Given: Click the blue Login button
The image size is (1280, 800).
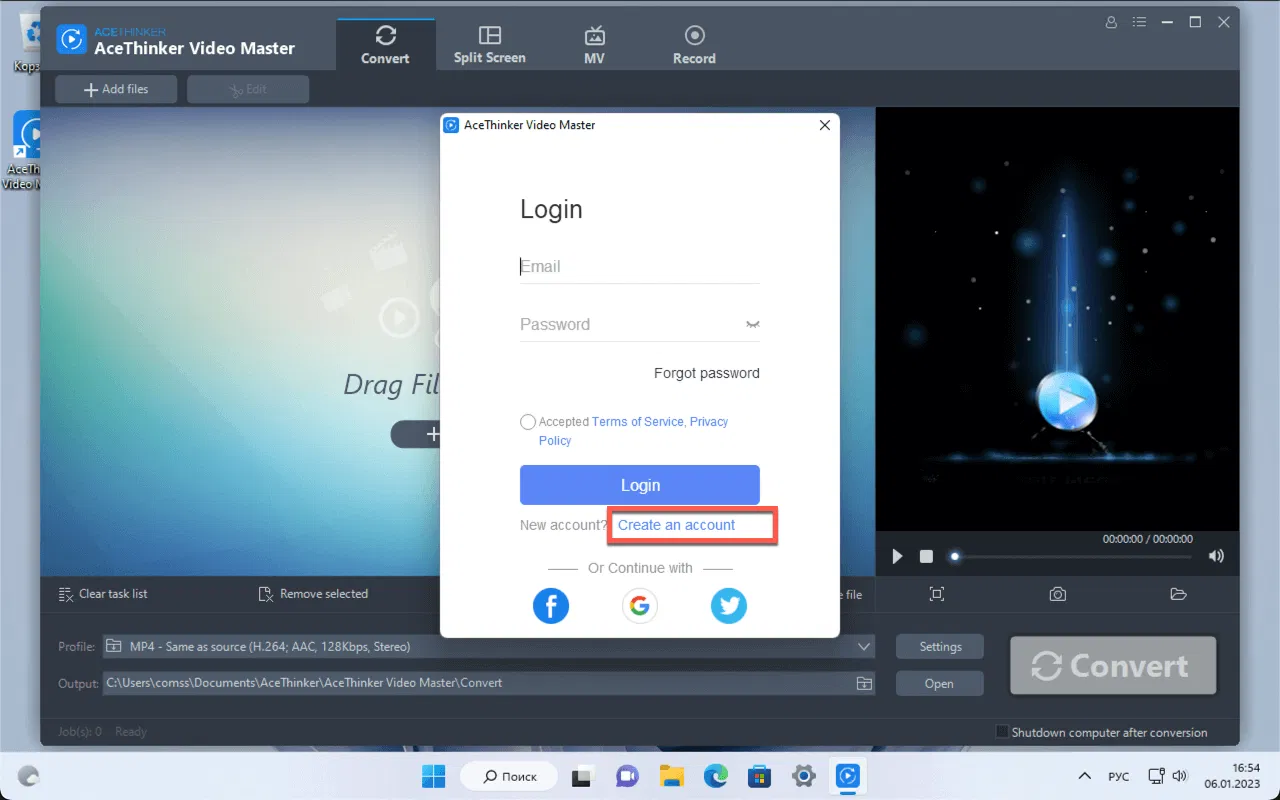Looking at the screenshot, I should pos(640,485).
